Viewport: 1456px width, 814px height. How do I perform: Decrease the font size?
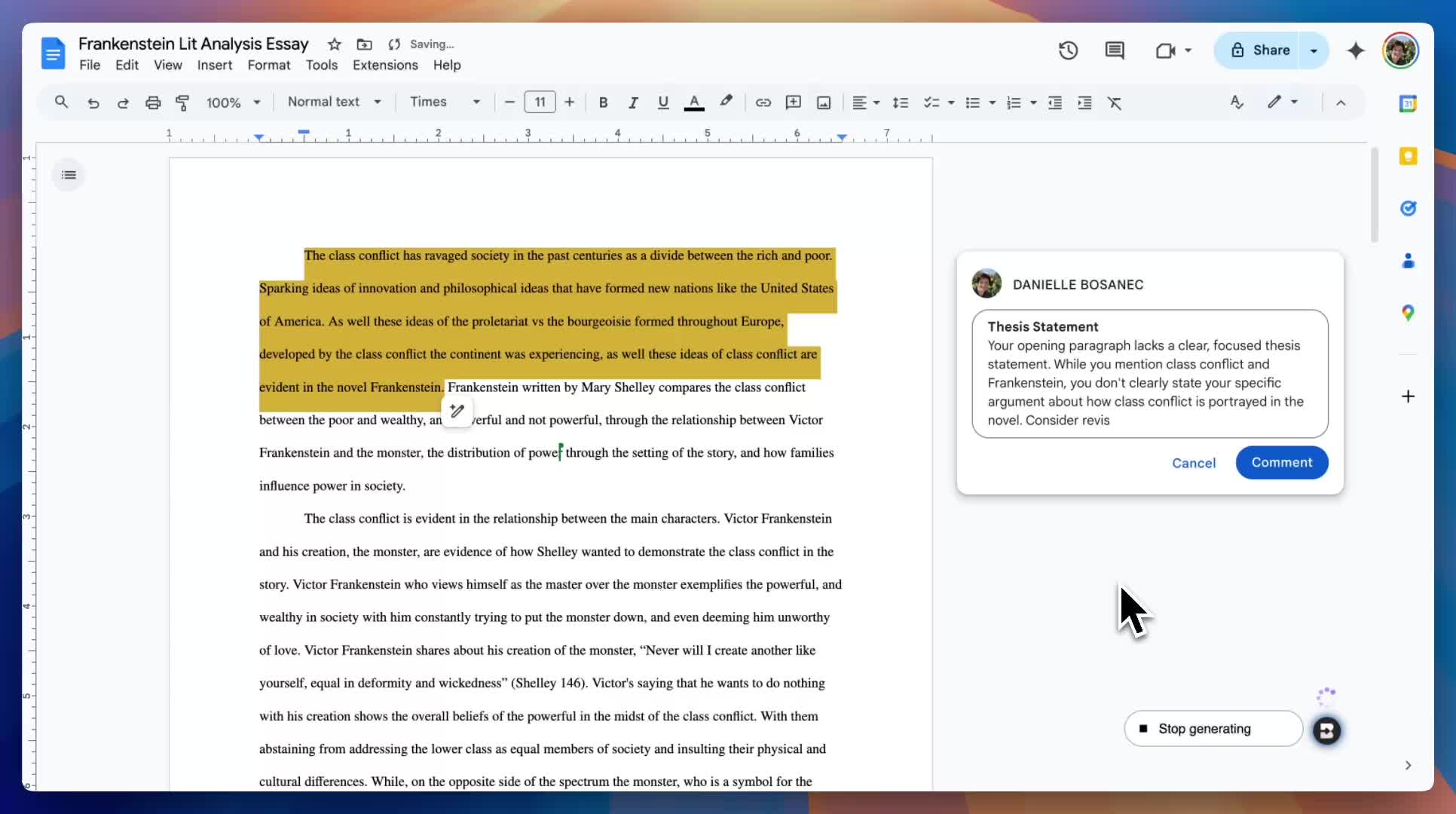pos(509,102)
